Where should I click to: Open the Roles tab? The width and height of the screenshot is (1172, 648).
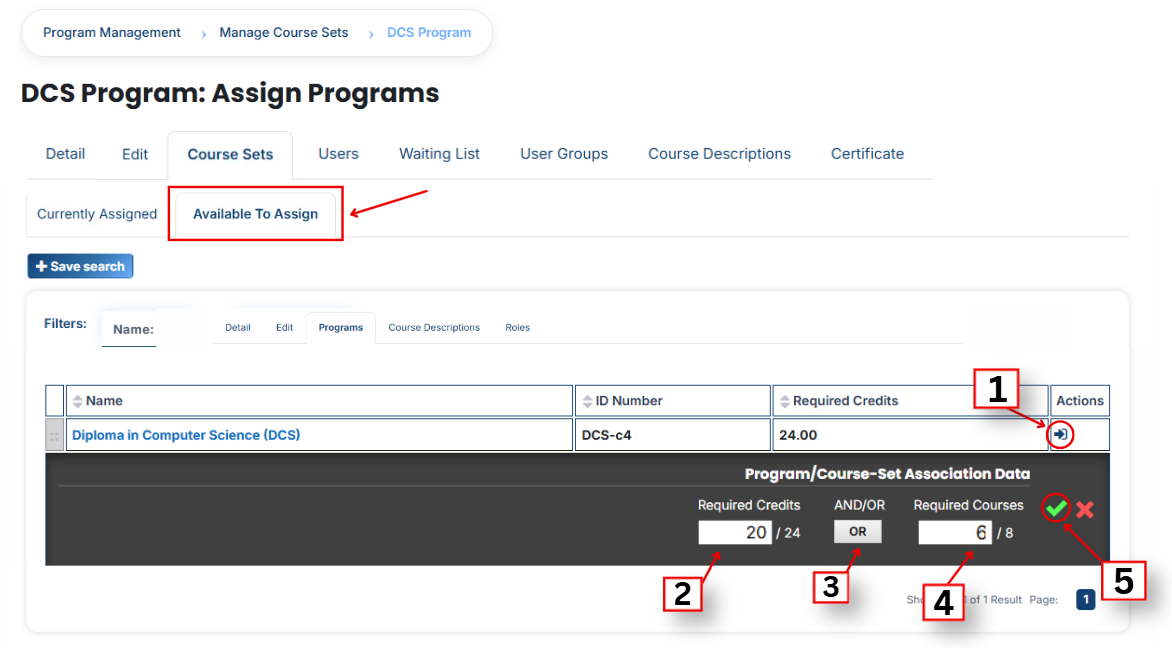pos(517,327)
